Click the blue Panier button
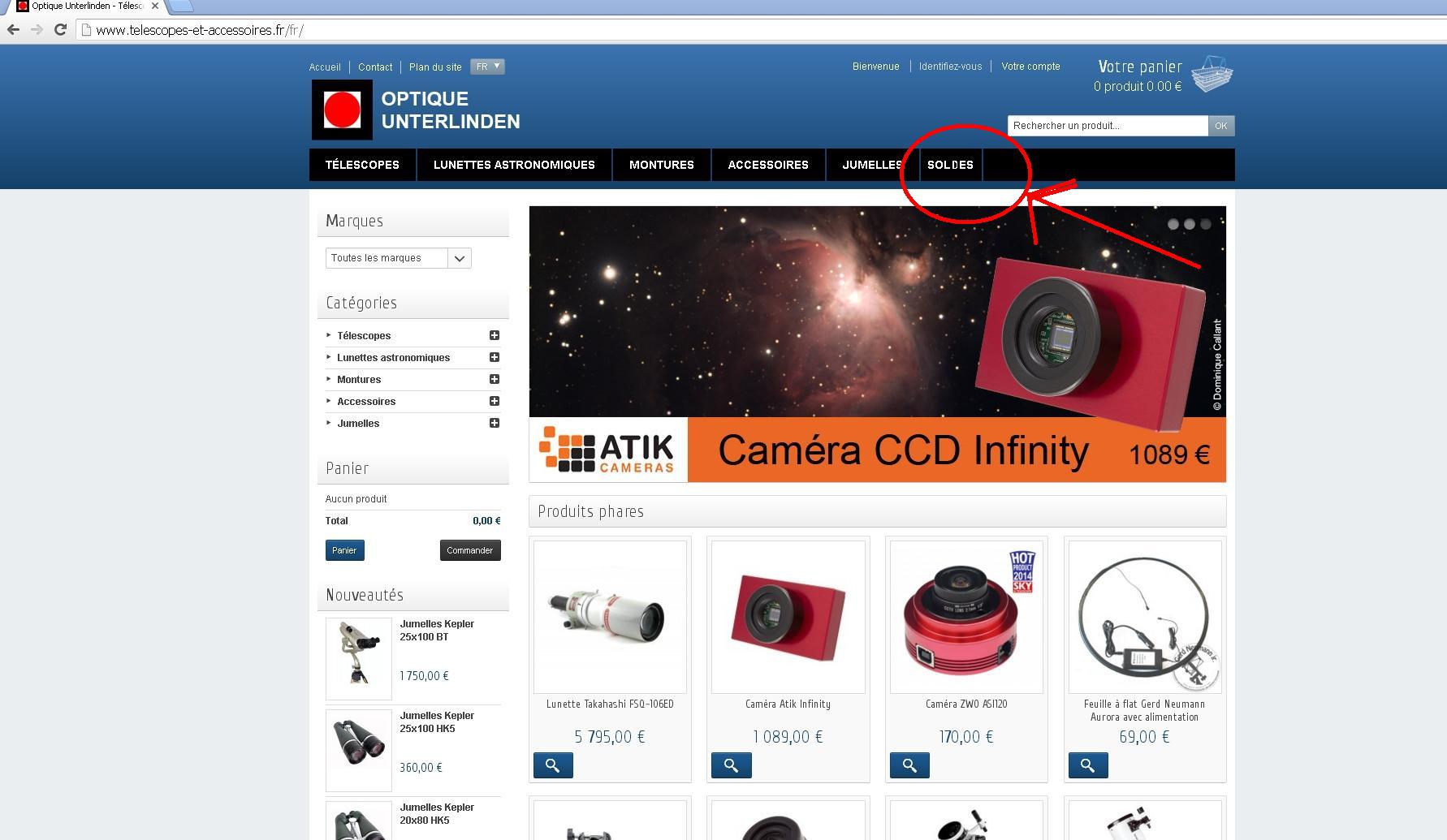Viewport: 1447px width, 840px height. click(345, 550)
